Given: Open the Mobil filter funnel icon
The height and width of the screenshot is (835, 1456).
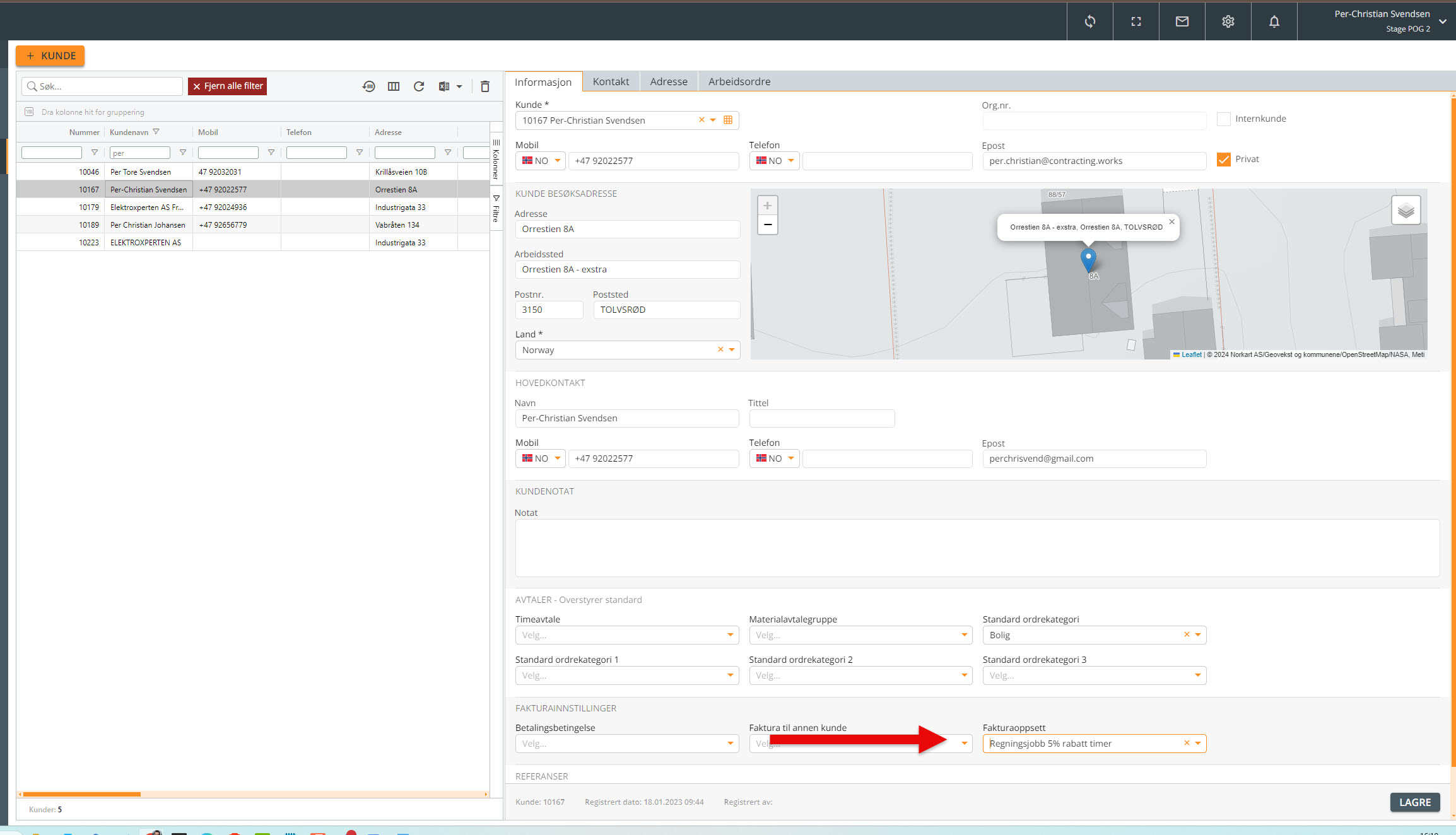Looking at the screenshot, I should 271,153.
